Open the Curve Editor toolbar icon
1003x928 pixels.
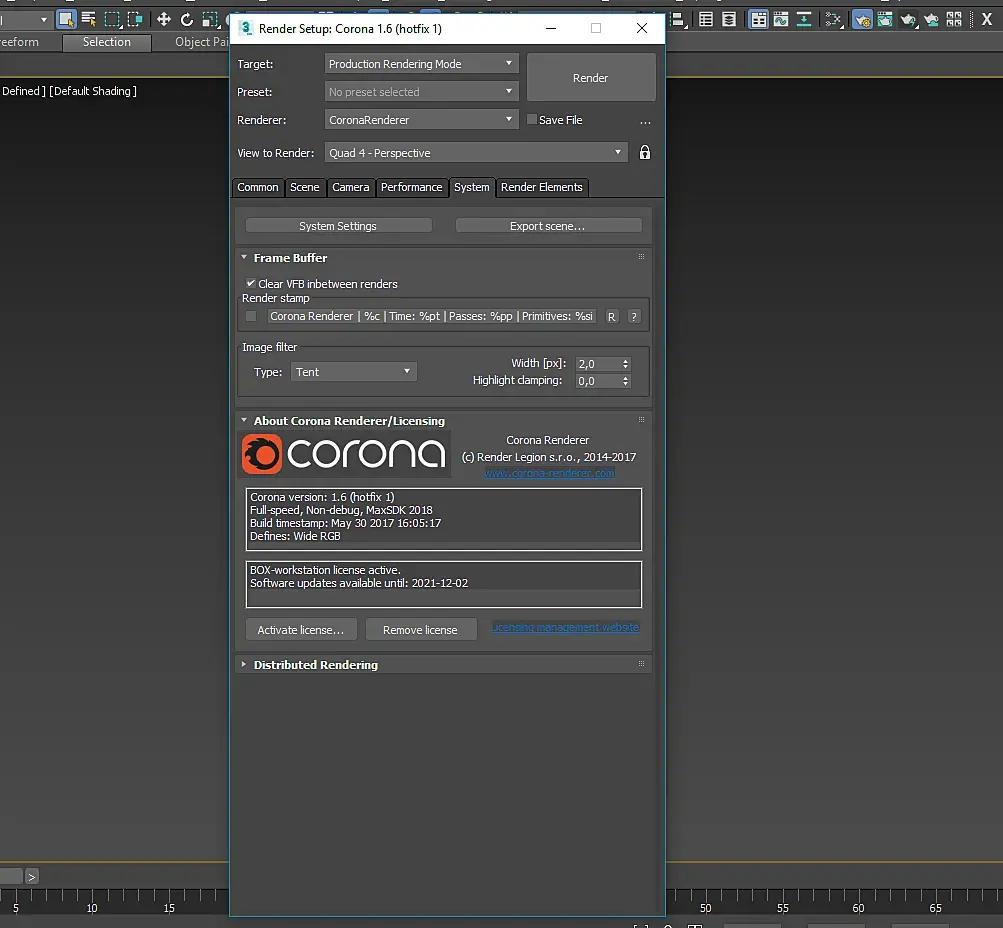(781, 19)
